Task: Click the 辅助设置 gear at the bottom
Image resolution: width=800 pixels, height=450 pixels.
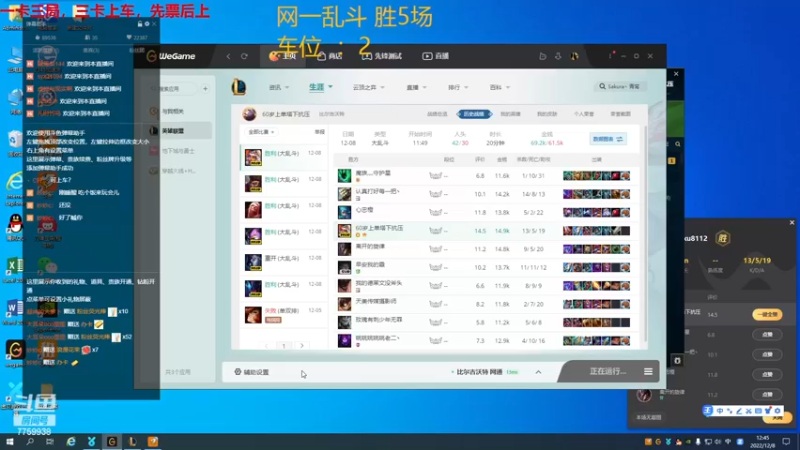Action: [238, 372]
